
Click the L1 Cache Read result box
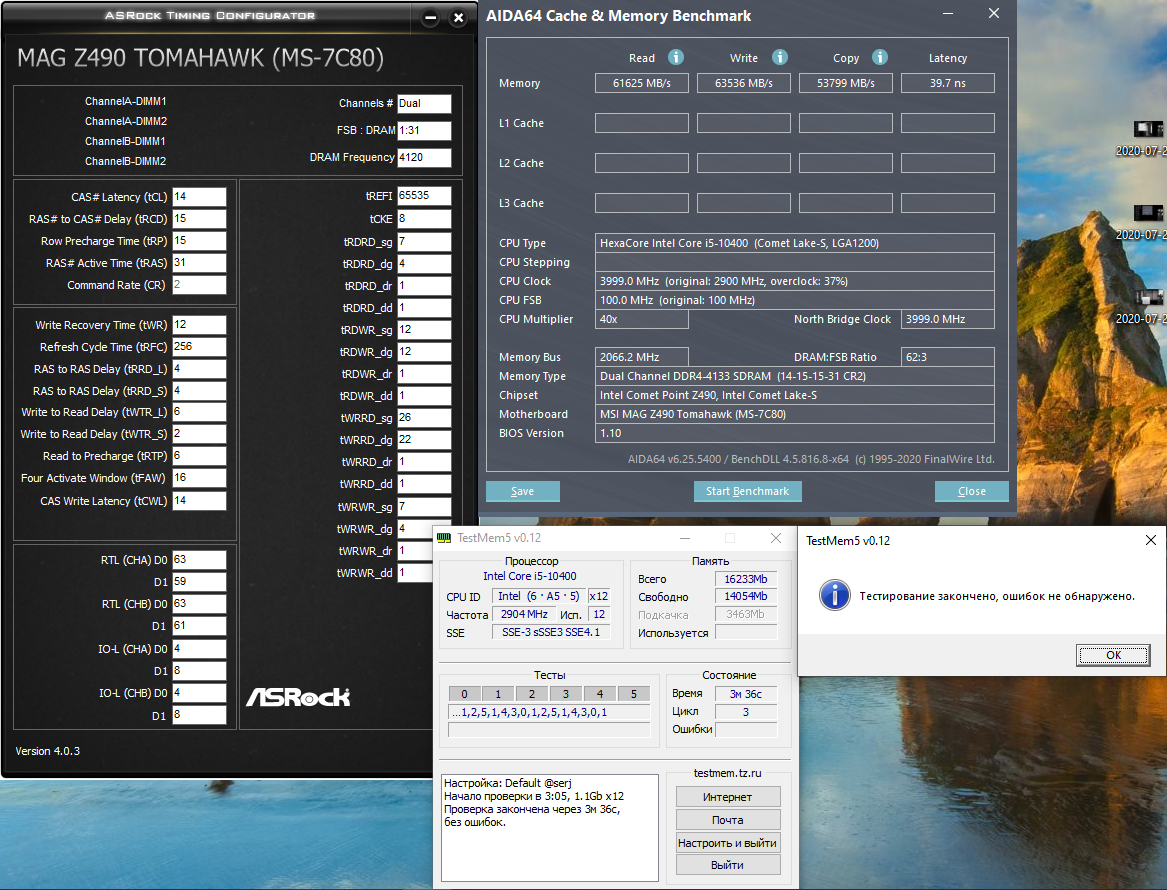point(642,123)
